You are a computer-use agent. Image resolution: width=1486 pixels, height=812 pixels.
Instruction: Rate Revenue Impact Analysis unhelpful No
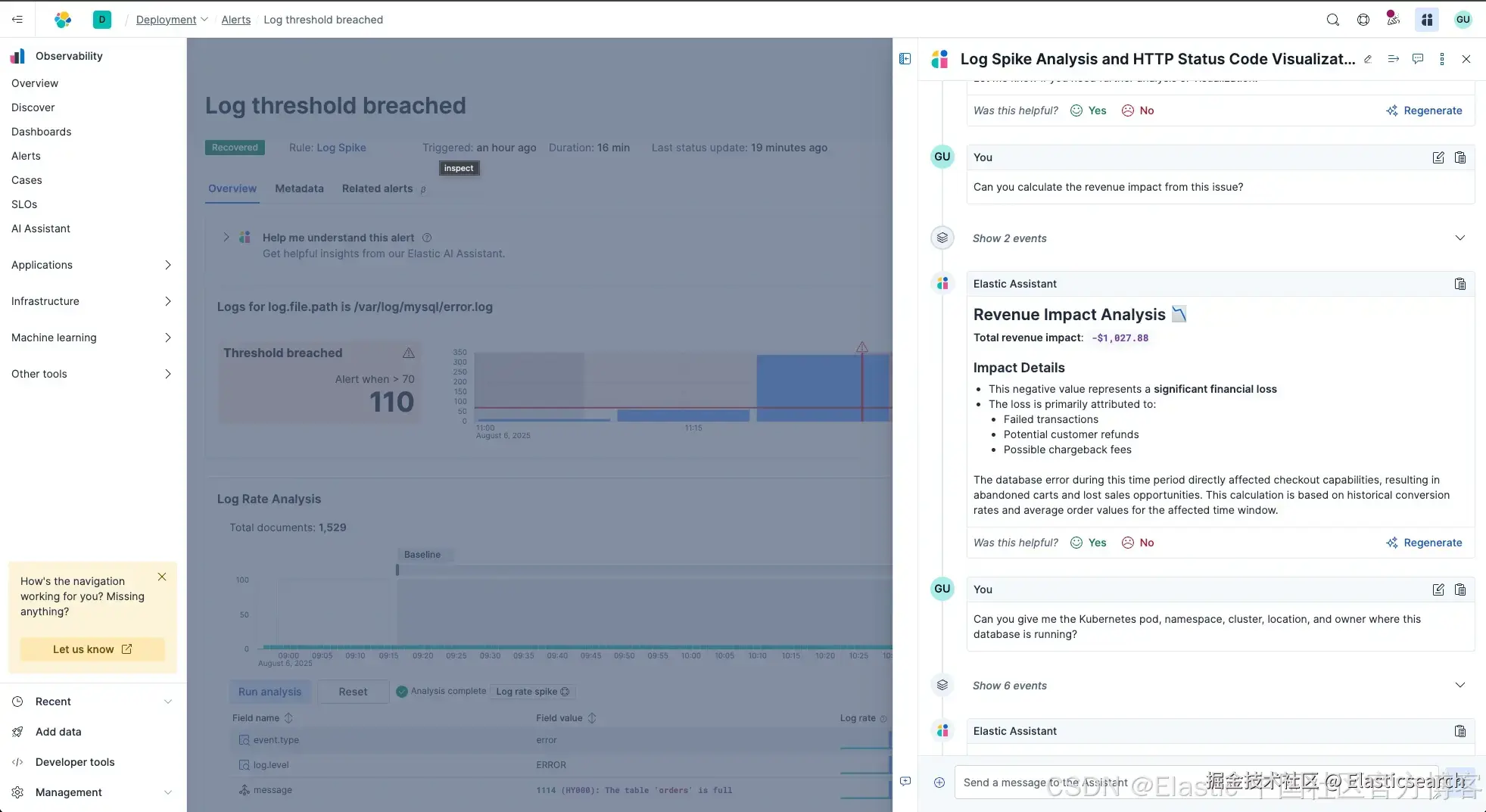[1138, 543]
